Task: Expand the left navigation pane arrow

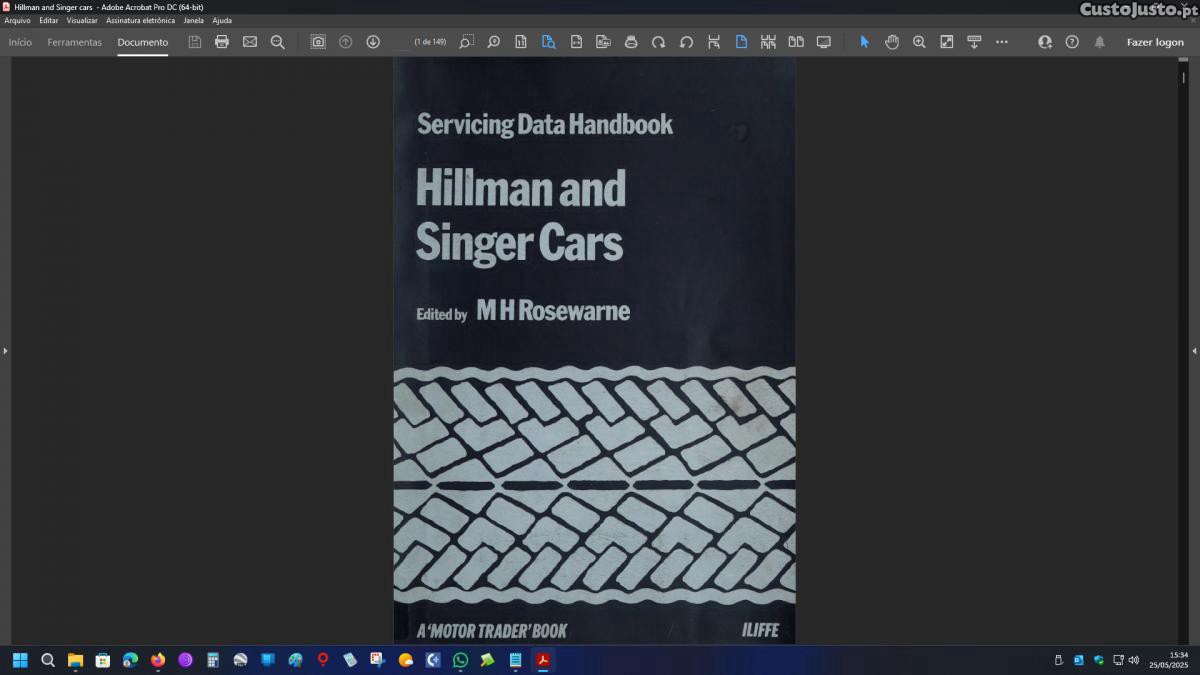Action: click(x=5, y=351)
